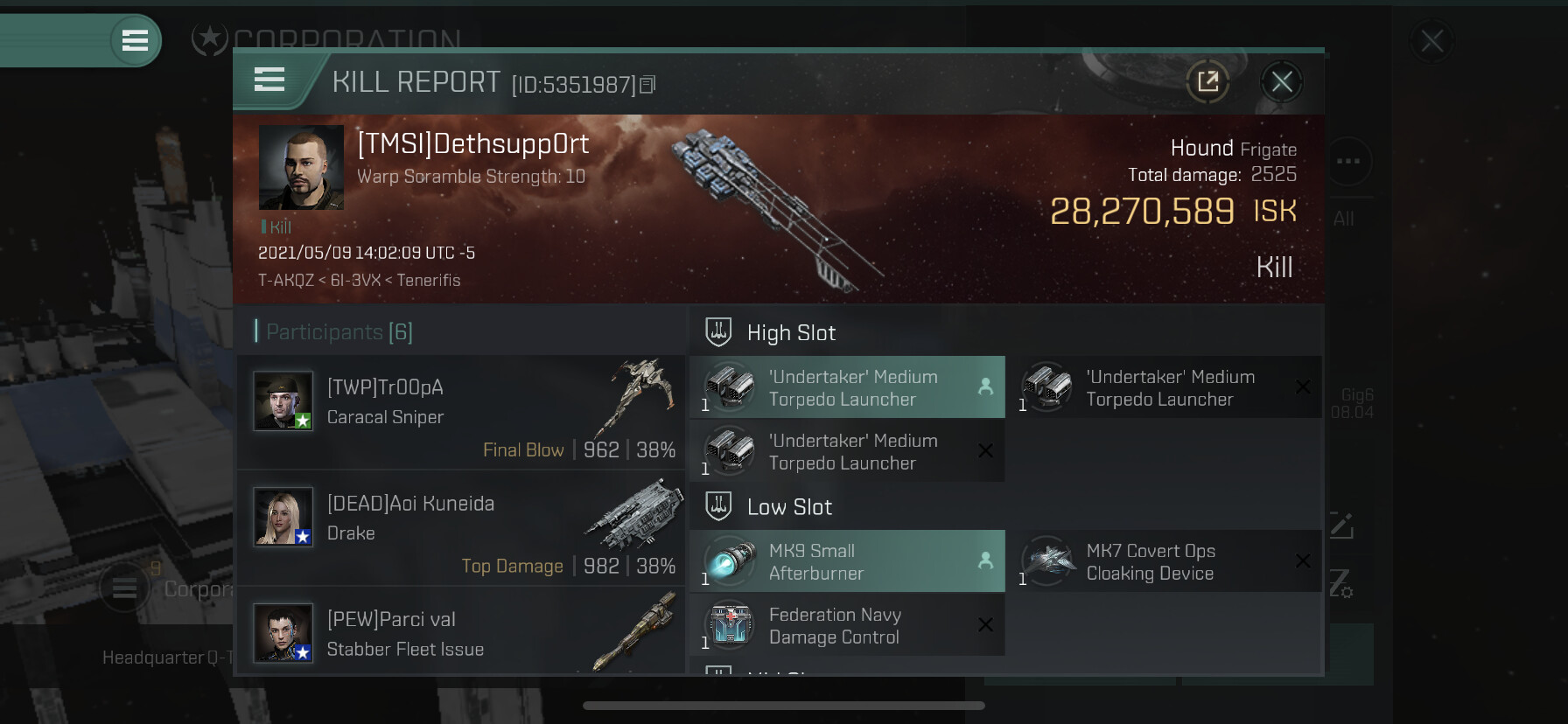1568x724 pixels.
Task: Click the T-AKQZ system location link
Action: [x=285, y=280]
